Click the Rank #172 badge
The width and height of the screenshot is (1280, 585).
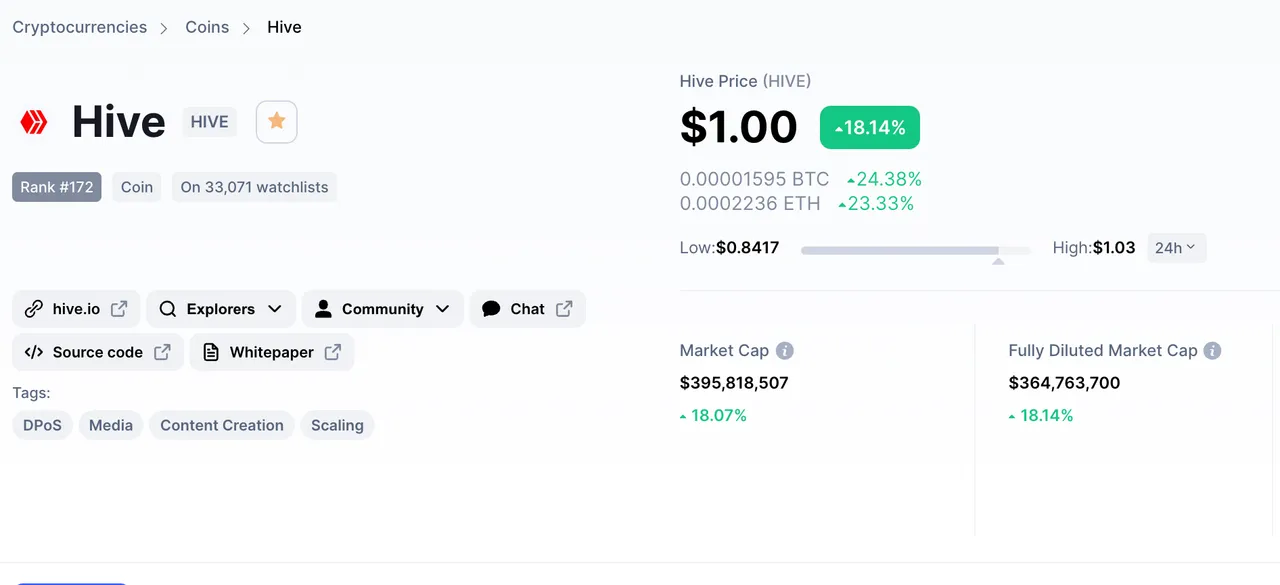tap(57, 187)
